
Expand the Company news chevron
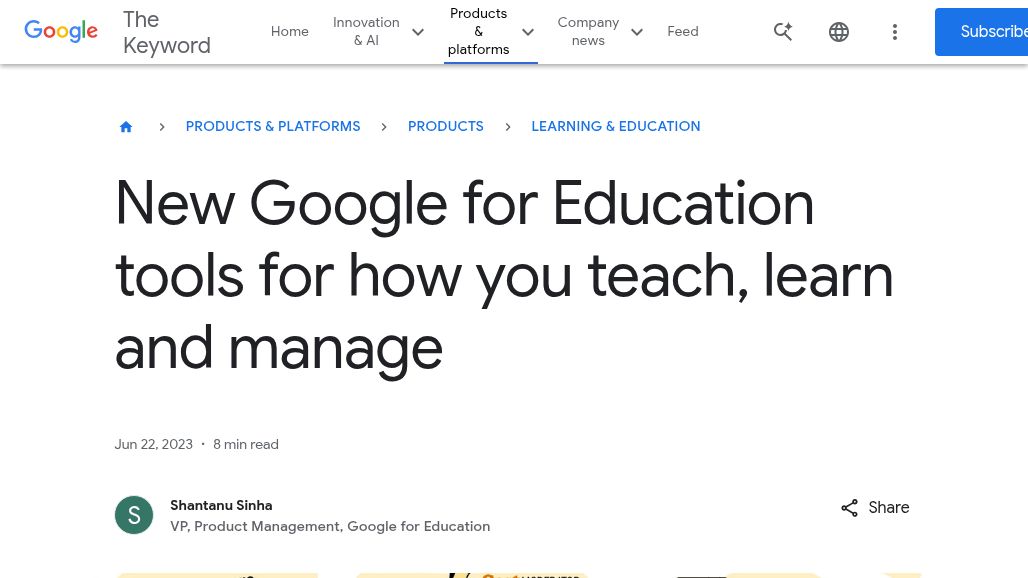click(x=636, y=32)
